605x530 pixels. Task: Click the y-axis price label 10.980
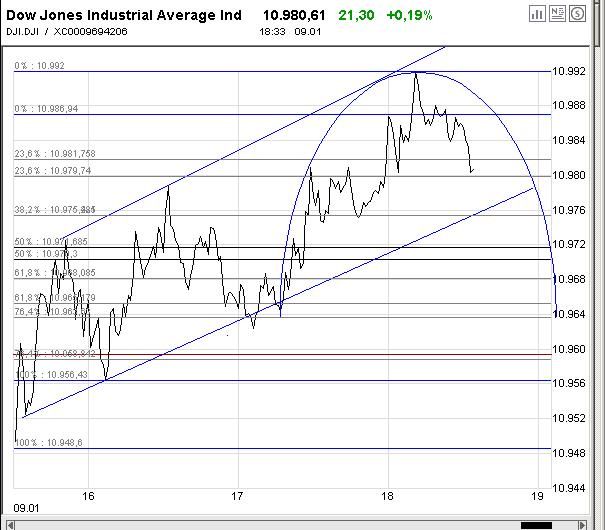pyautogui.click(x=569, y=175)
